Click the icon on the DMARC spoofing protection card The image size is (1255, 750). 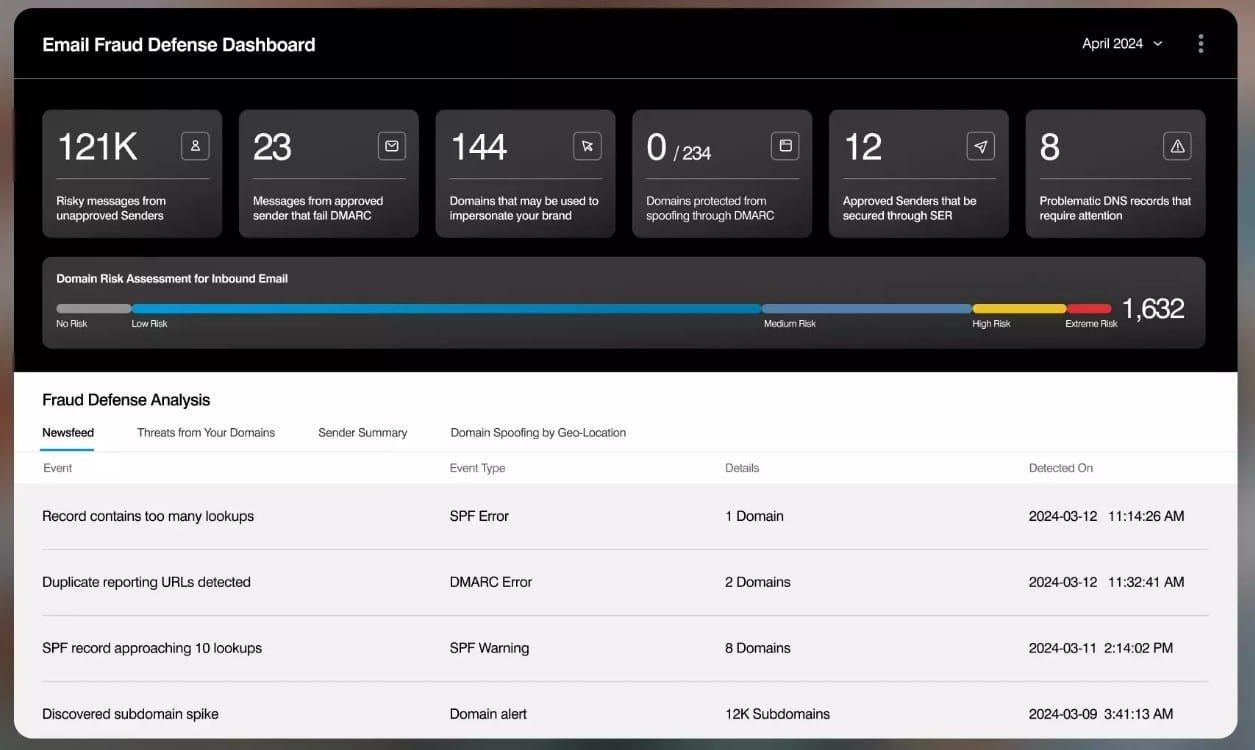[786, 145]
